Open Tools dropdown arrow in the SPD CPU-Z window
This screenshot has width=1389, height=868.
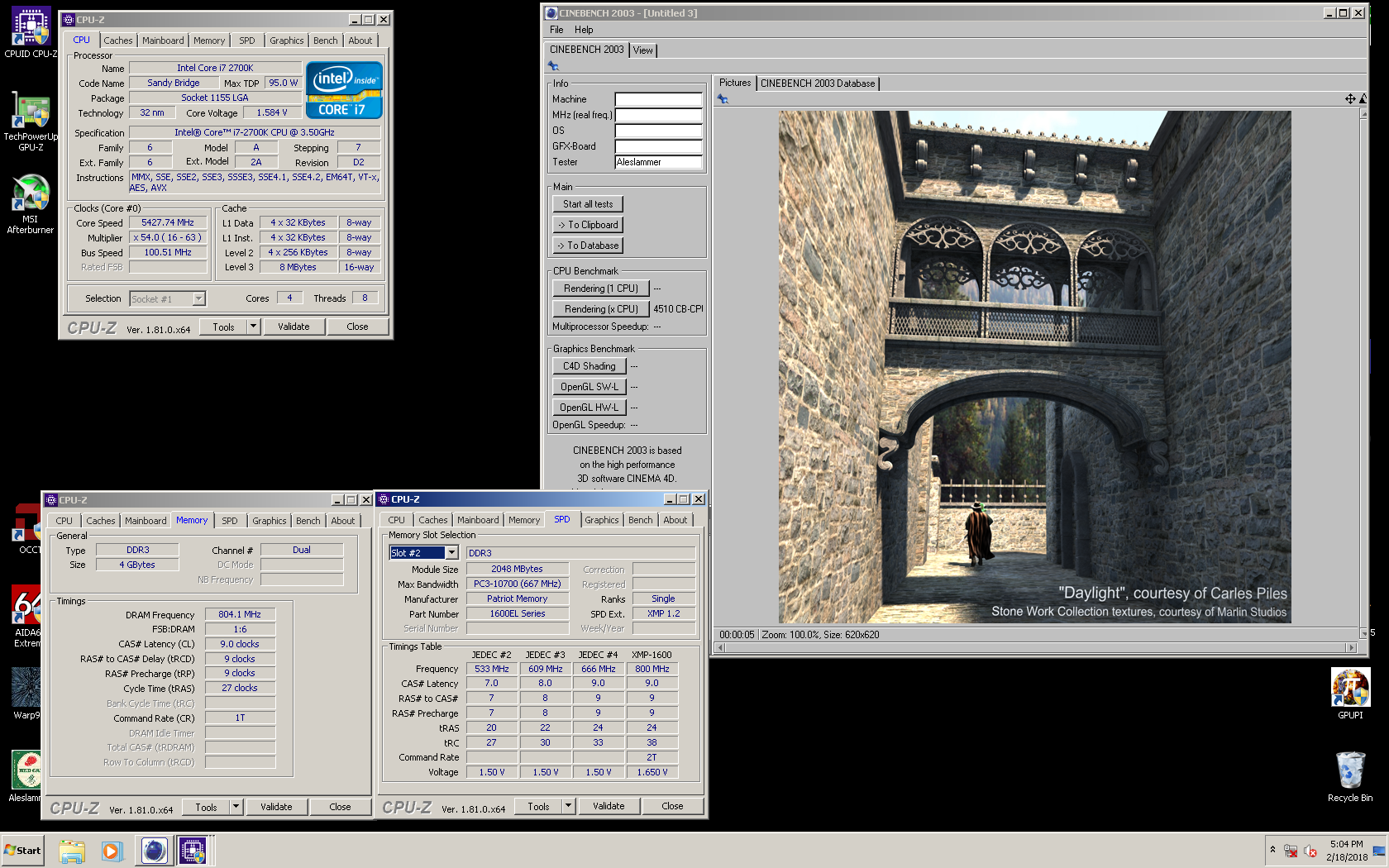point(569,806)
